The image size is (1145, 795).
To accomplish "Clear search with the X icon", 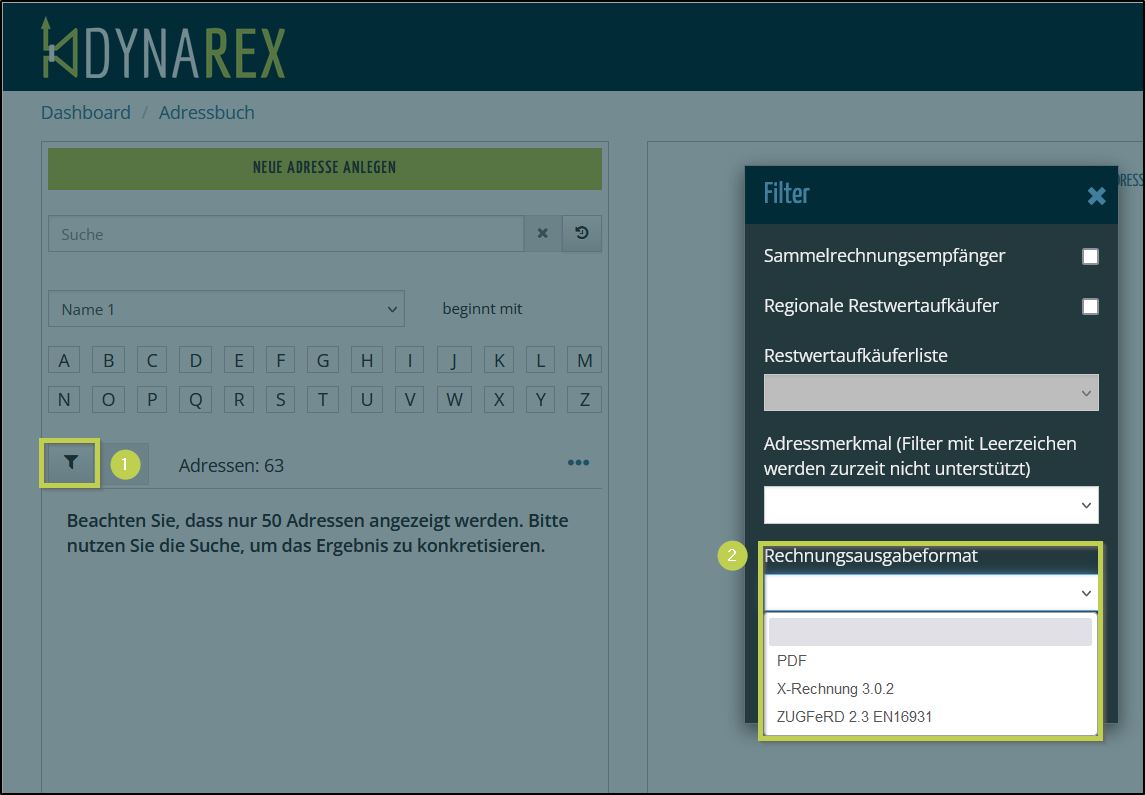I will coord(543,234).
